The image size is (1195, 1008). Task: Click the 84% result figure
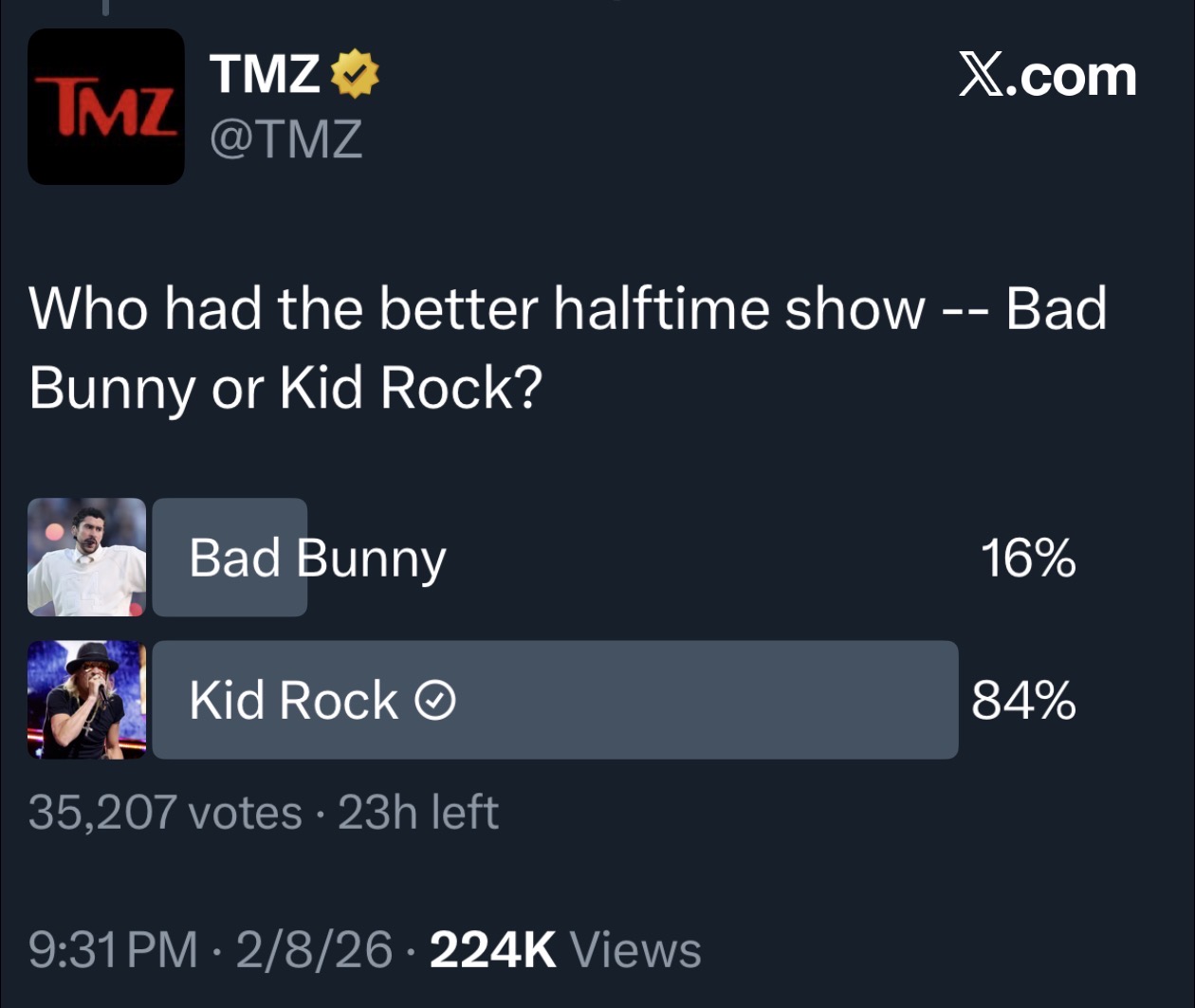pyautogui.click(x=1023, y=701)
